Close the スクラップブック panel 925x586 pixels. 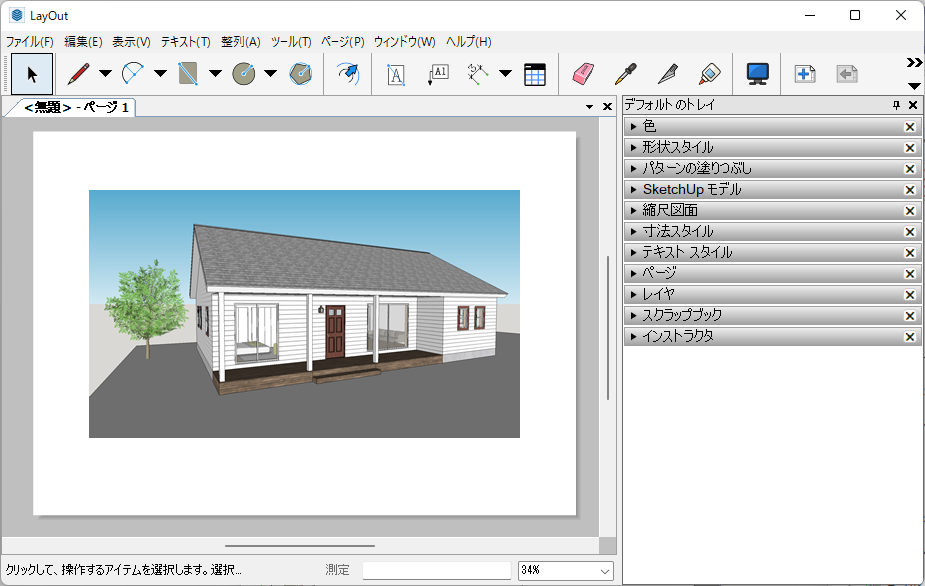coord(910,316)
